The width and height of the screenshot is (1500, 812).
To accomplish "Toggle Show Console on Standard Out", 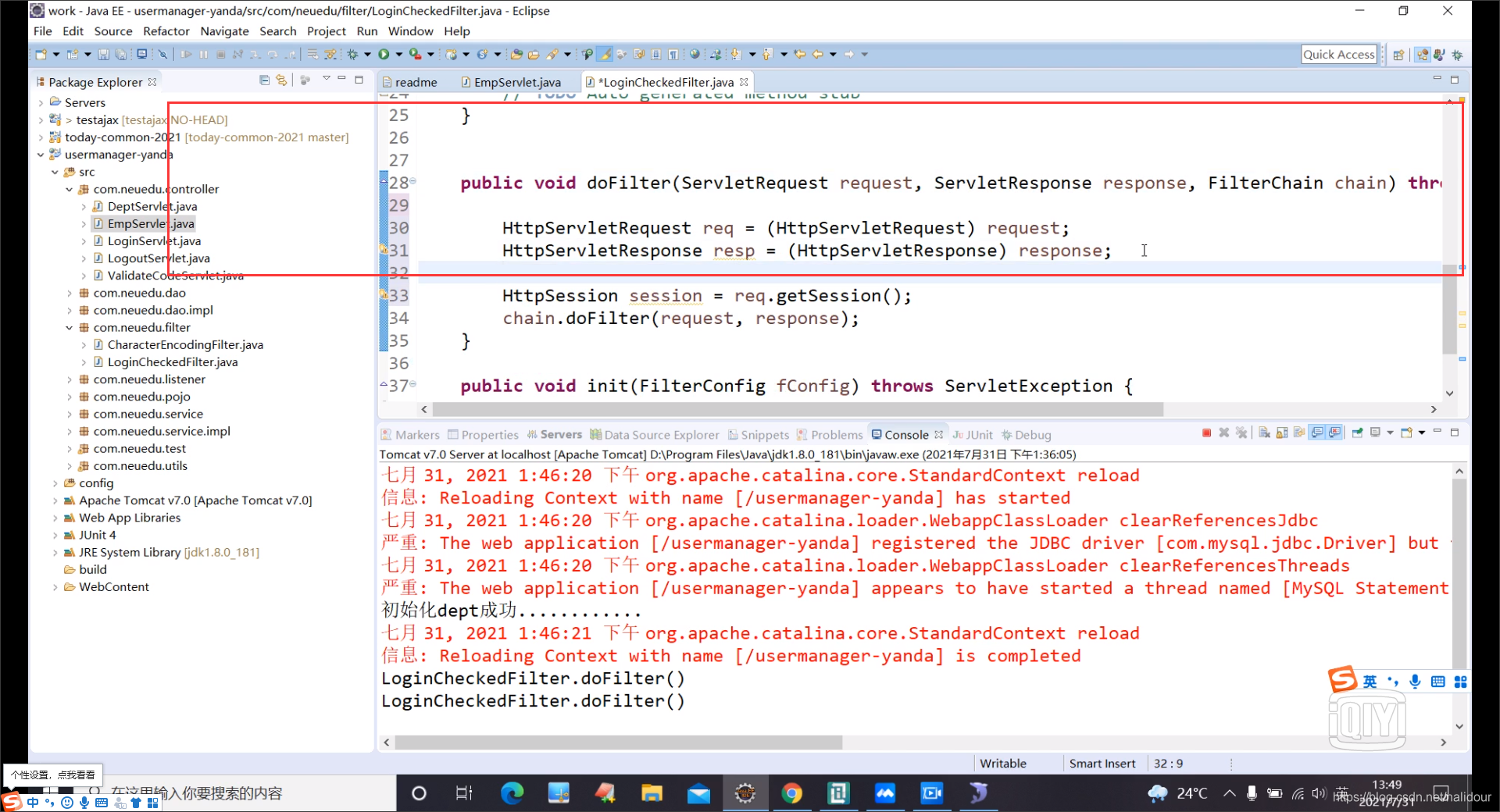I will (x=1318, y=433).
